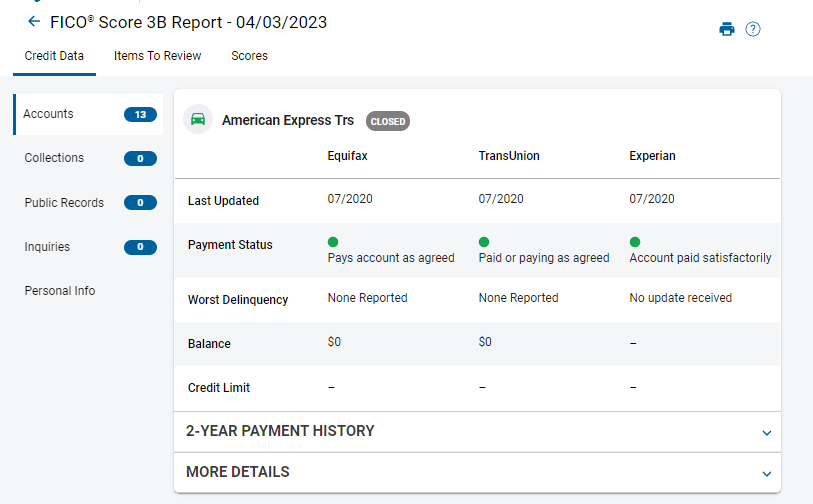Open the Scores tab
Viewport: 813px width, 504px height.
(x=249, y=56)
